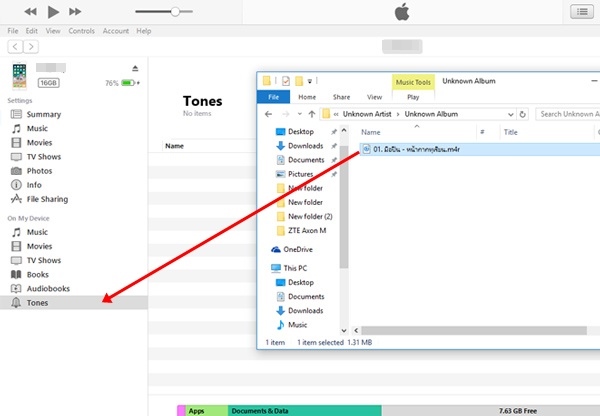Eject the connected iPhone
Image resolution: width=600 pixels, height=416 pixels.
[135, 69]
